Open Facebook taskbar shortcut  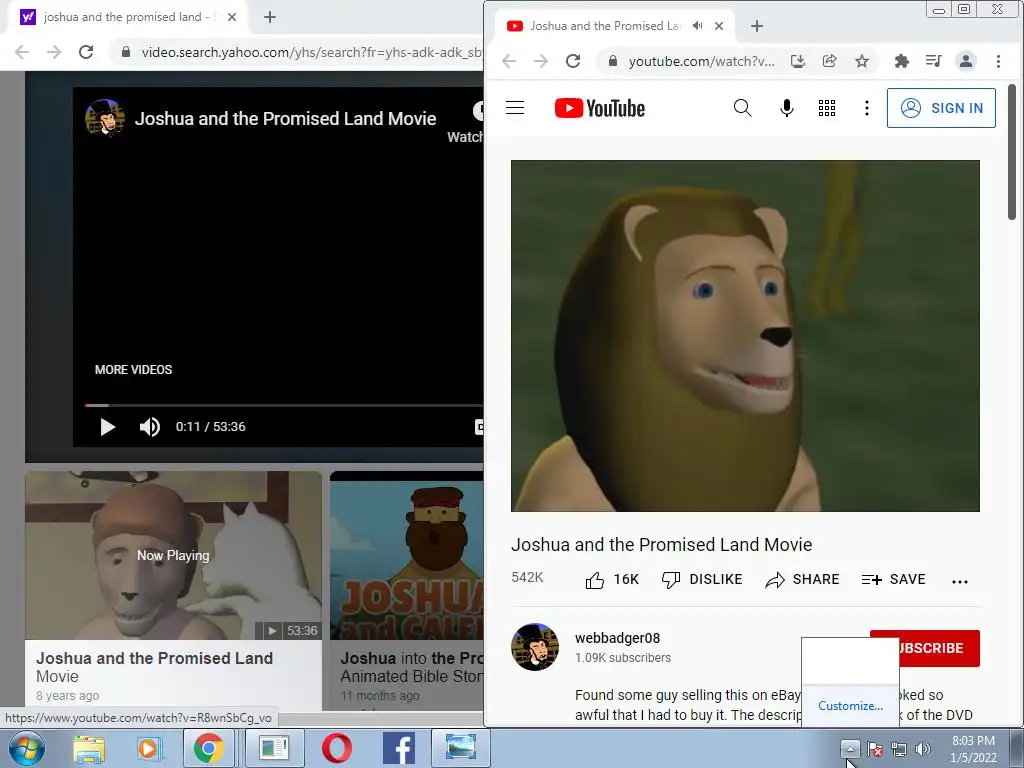(398, 748)
